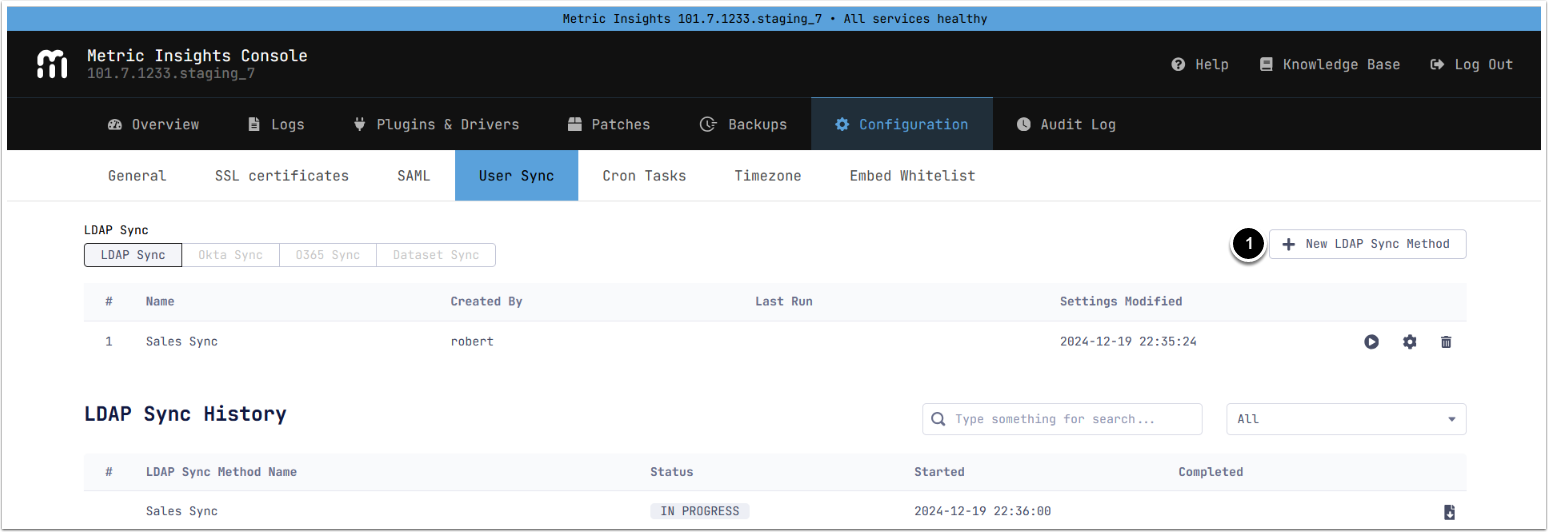
Task: Run the Sales Sync method play icon
Action: pyautogui.click(x=1371, y=342)
